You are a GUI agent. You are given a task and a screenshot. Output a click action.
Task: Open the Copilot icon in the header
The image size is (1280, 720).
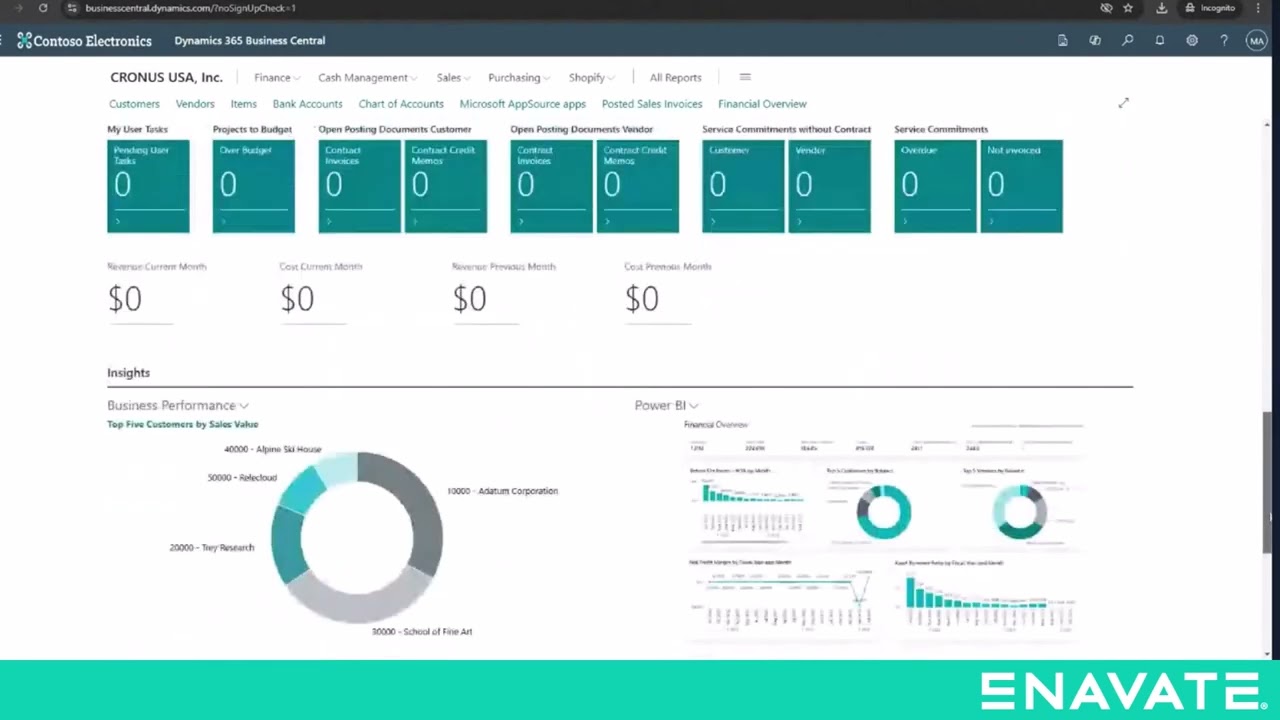pos(1095,41)
